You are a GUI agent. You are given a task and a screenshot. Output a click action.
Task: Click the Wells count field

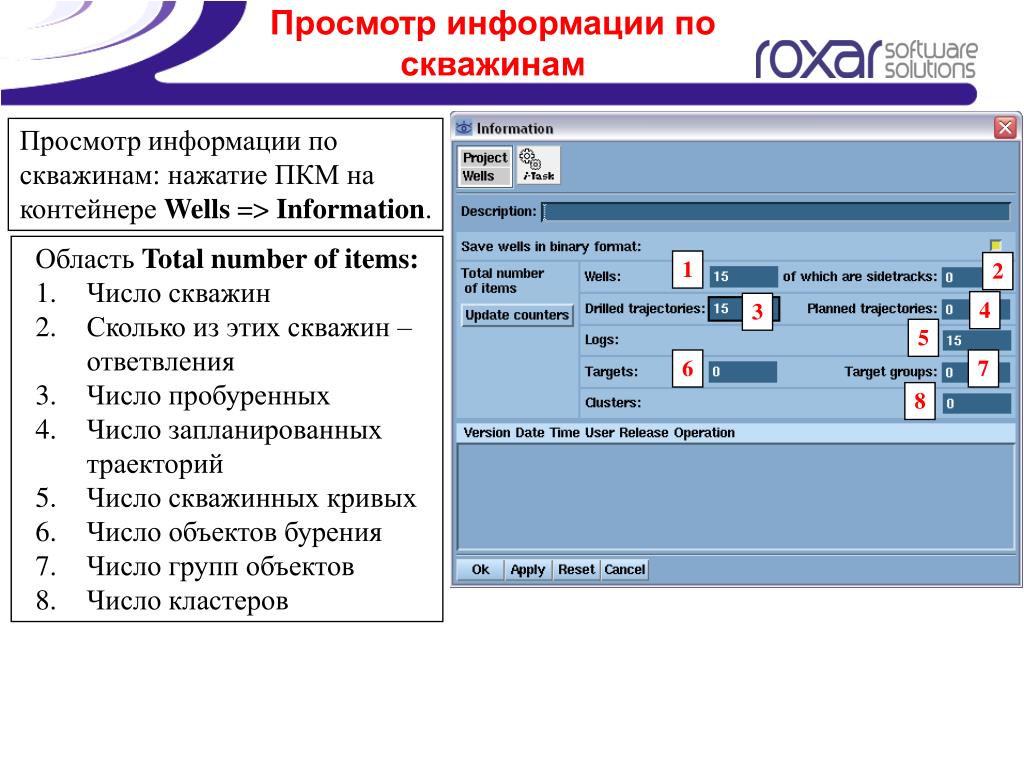743,276
